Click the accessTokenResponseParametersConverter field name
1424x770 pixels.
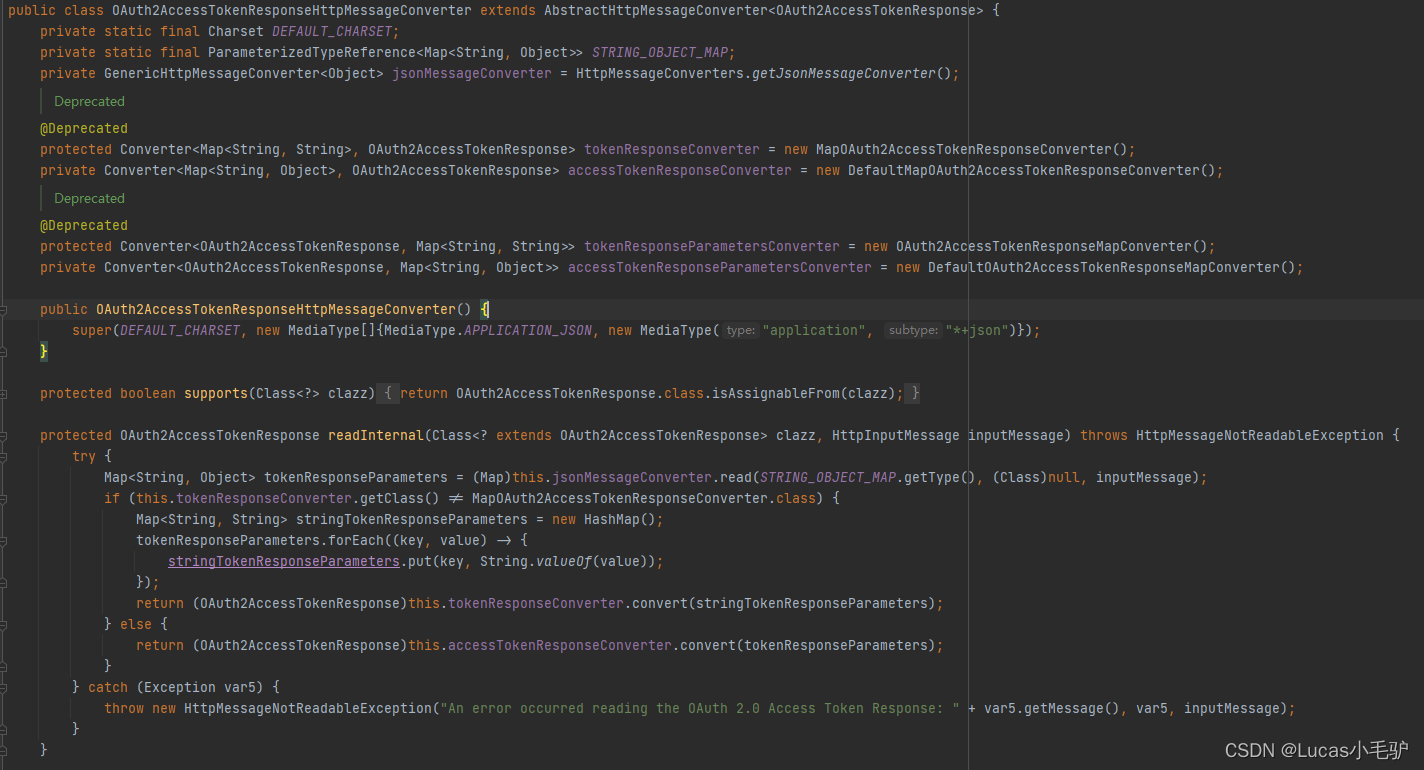[720, 268]
